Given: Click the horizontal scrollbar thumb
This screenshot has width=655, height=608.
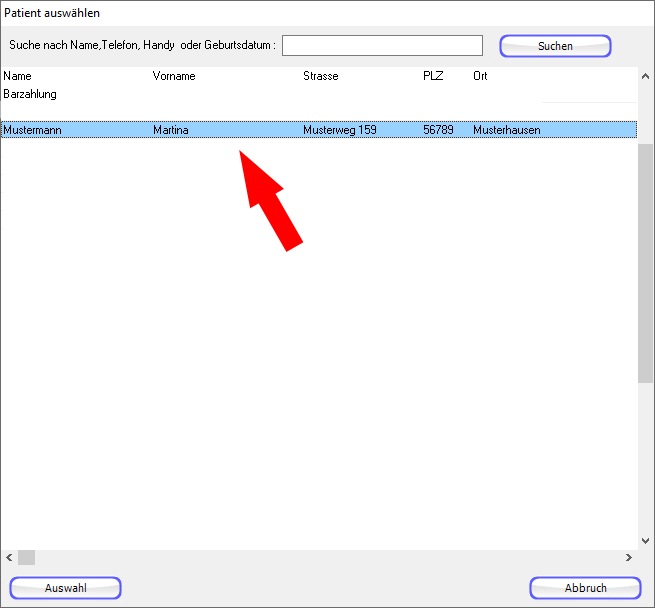Looking at the screenshot, I should tap(26, 557).
